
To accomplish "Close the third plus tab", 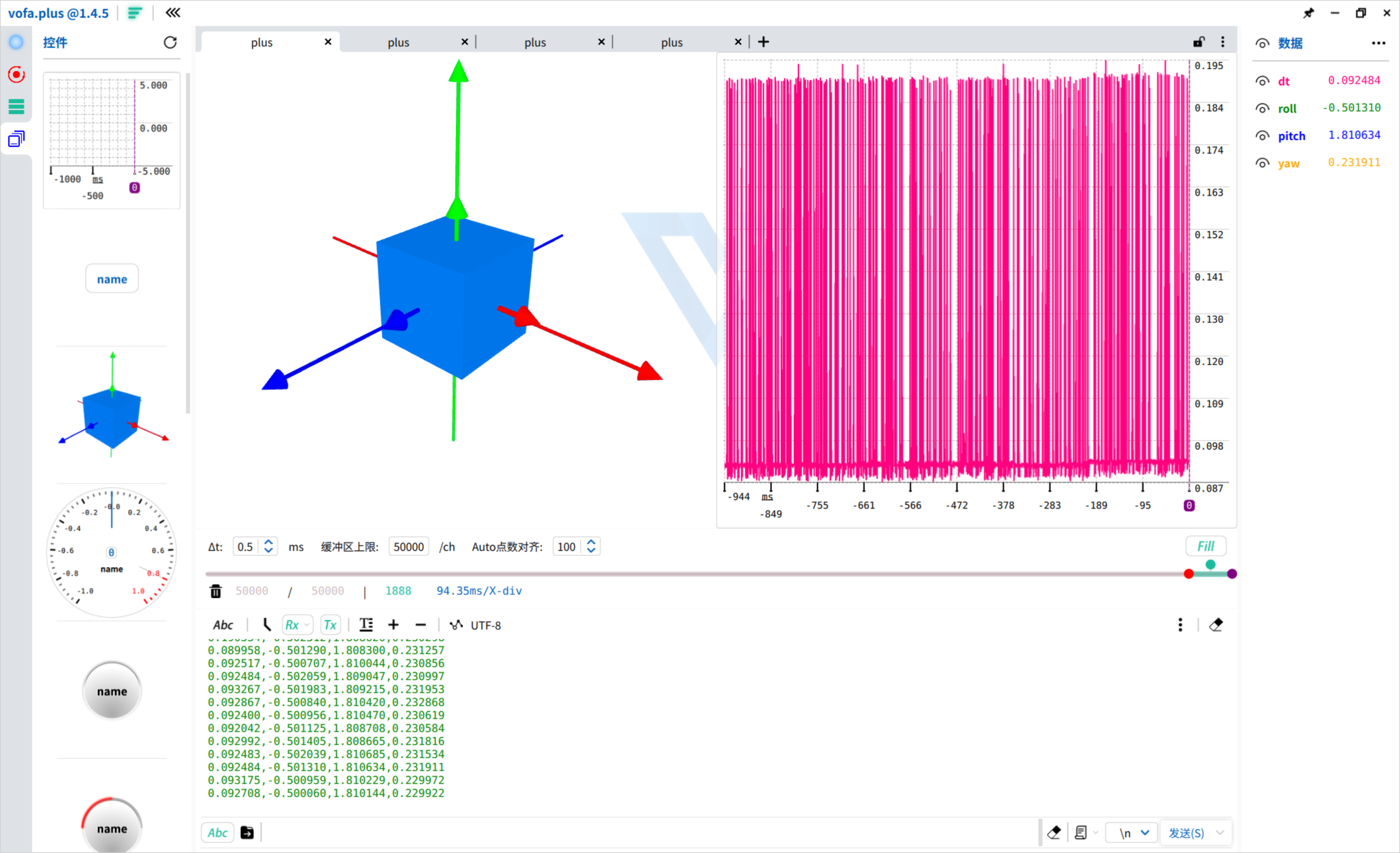I will pyautogui.click(x=602, y=42).
